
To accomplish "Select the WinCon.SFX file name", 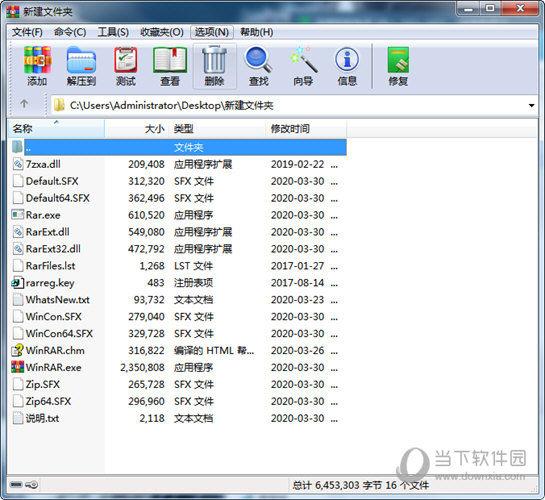I will click(54, 317).
